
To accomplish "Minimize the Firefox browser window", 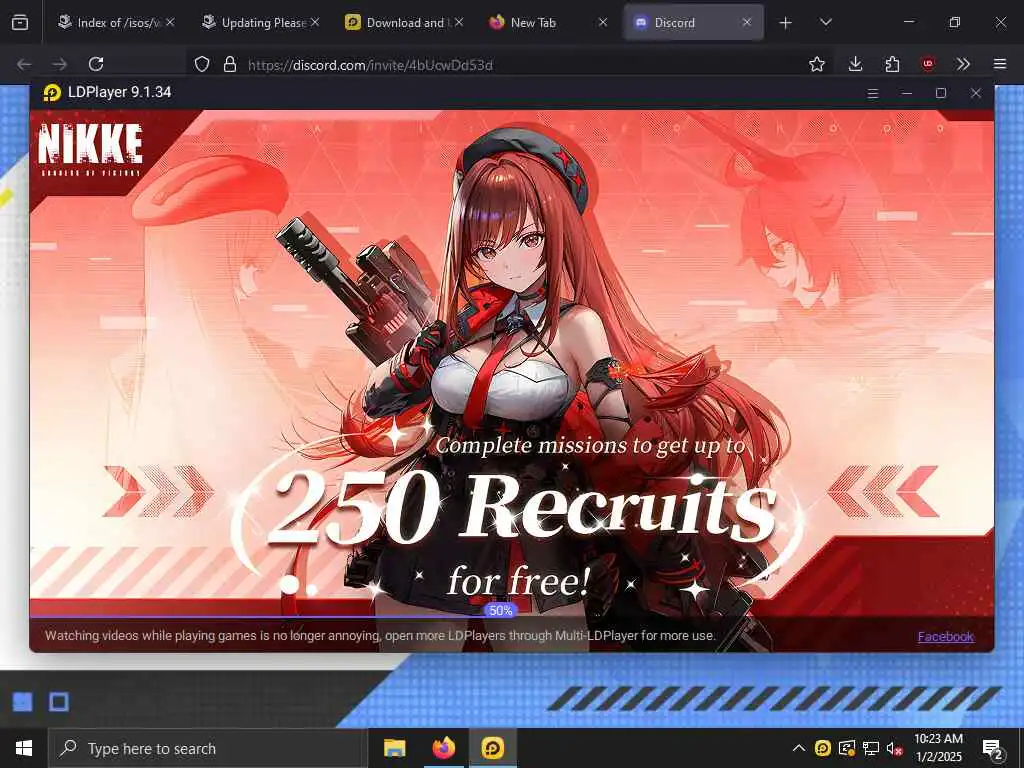I will tap(908, 22).
